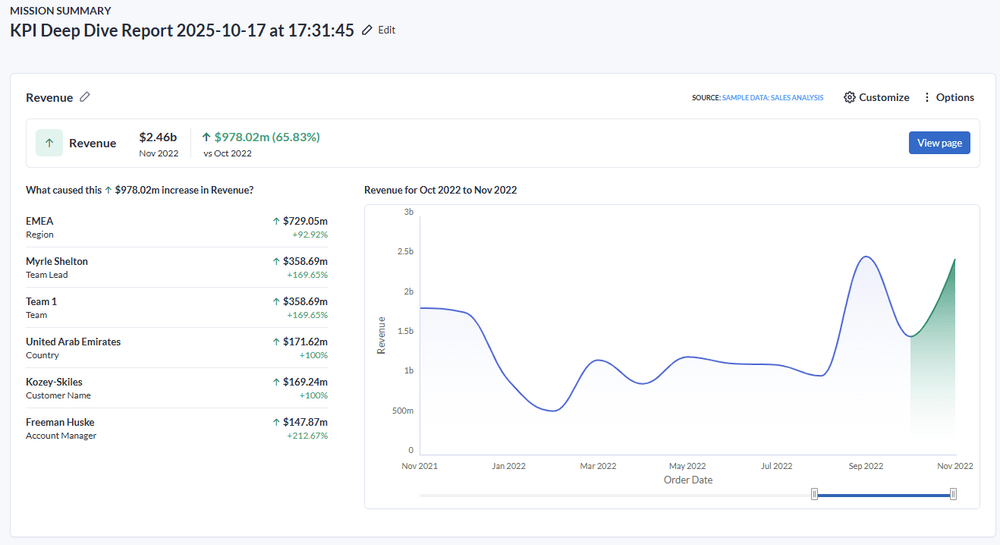Click the right handle of date range slider

coord(953,494)
